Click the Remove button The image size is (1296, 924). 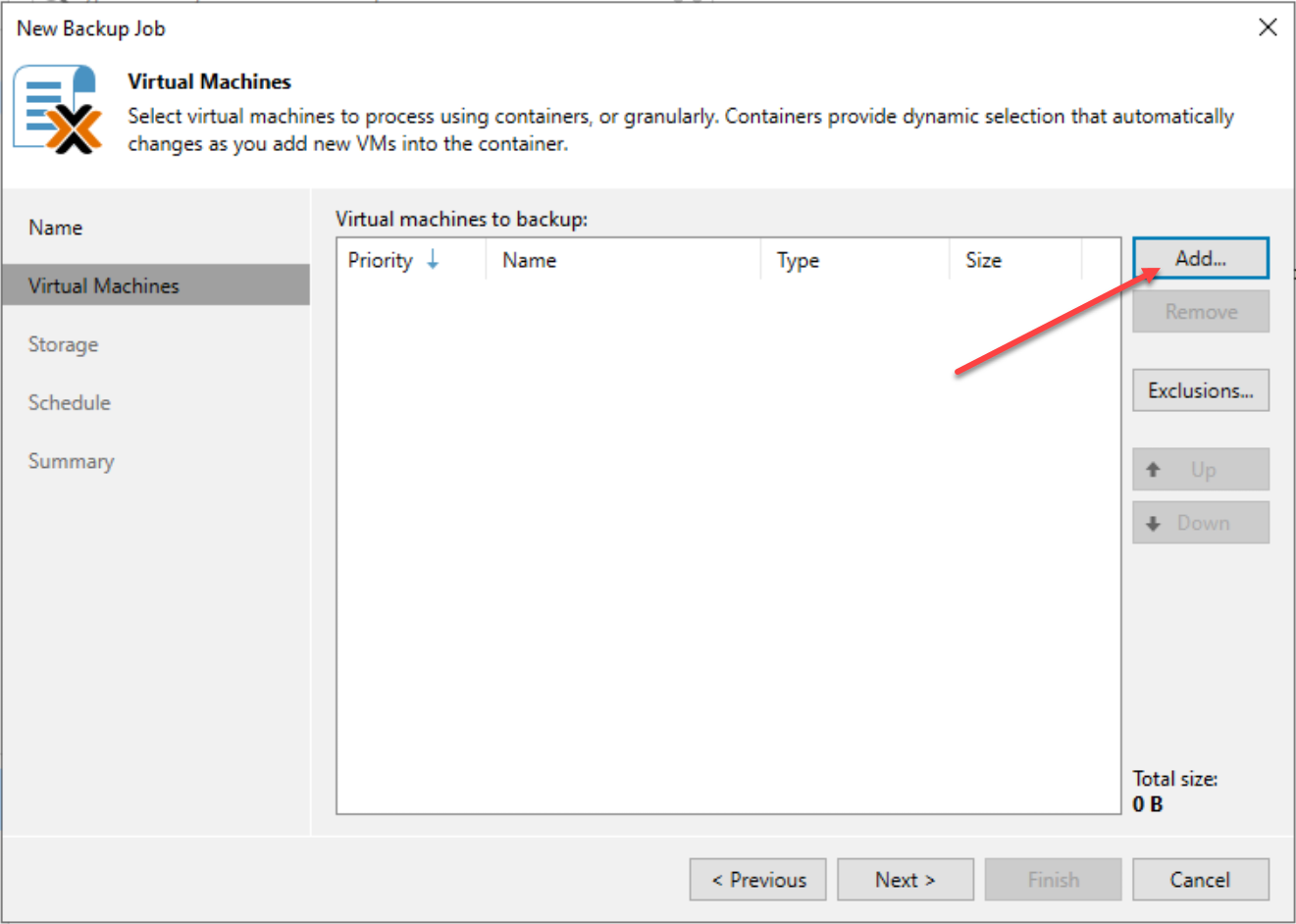(x=1200, y=311)
